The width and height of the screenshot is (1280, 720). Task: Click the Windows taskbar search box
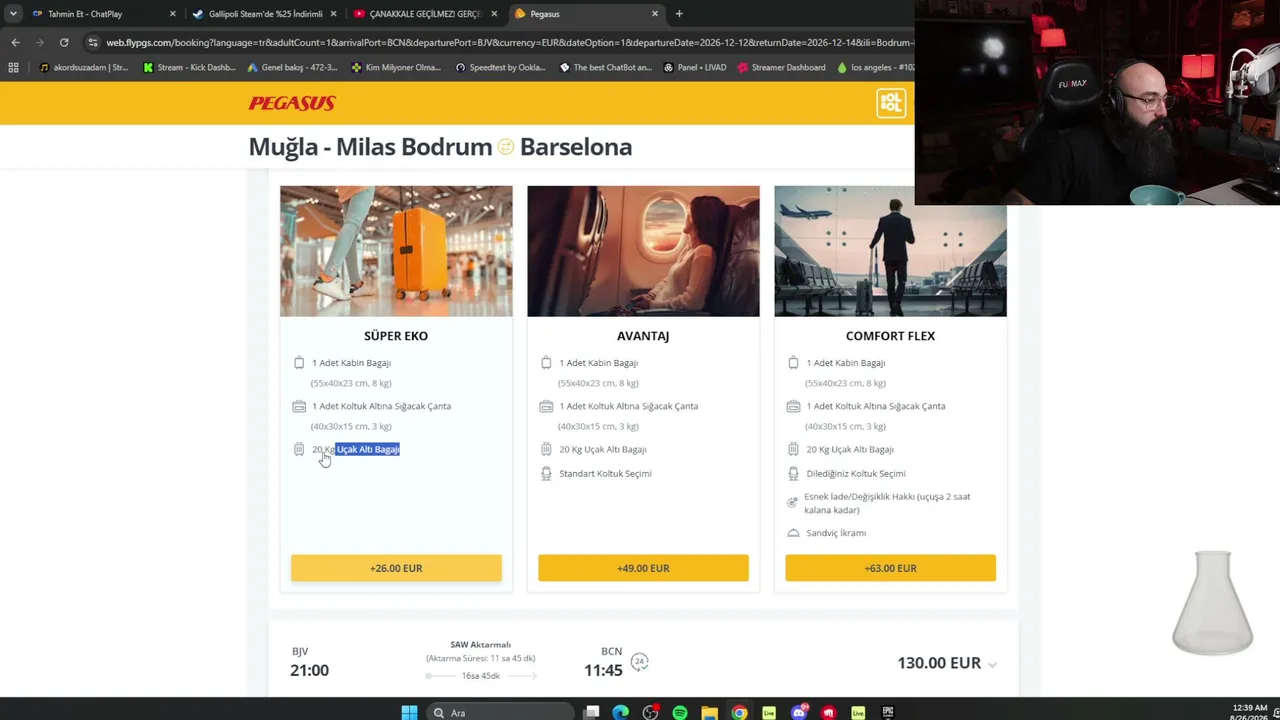pos(499,712)
